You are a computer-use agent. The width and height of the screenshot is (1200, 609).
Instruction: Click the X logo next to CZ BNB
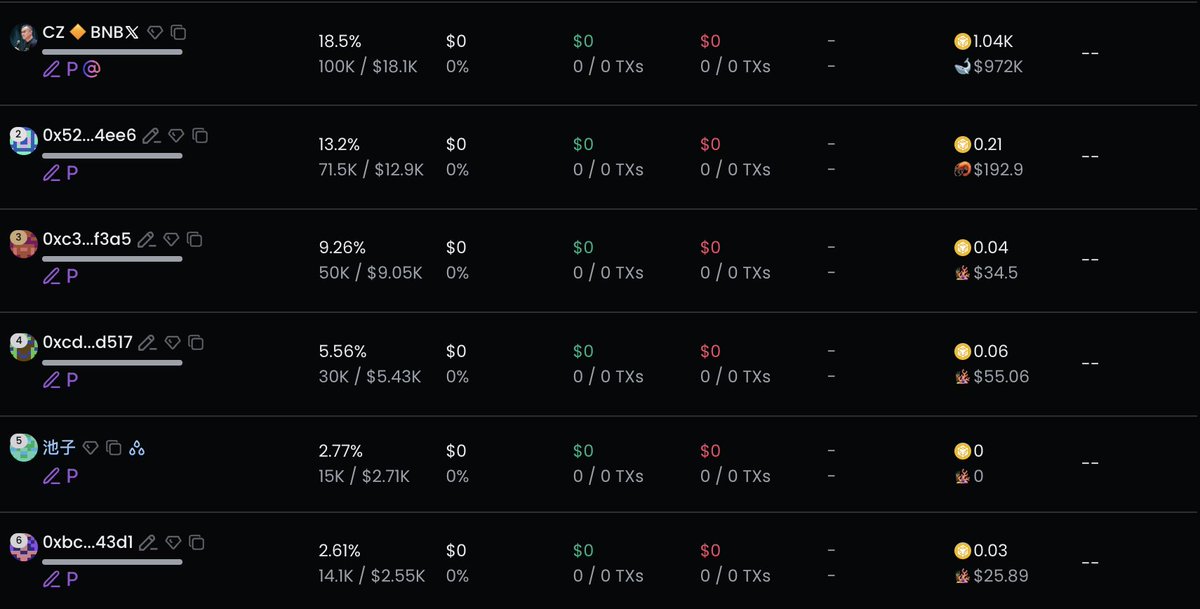(132, 33)
